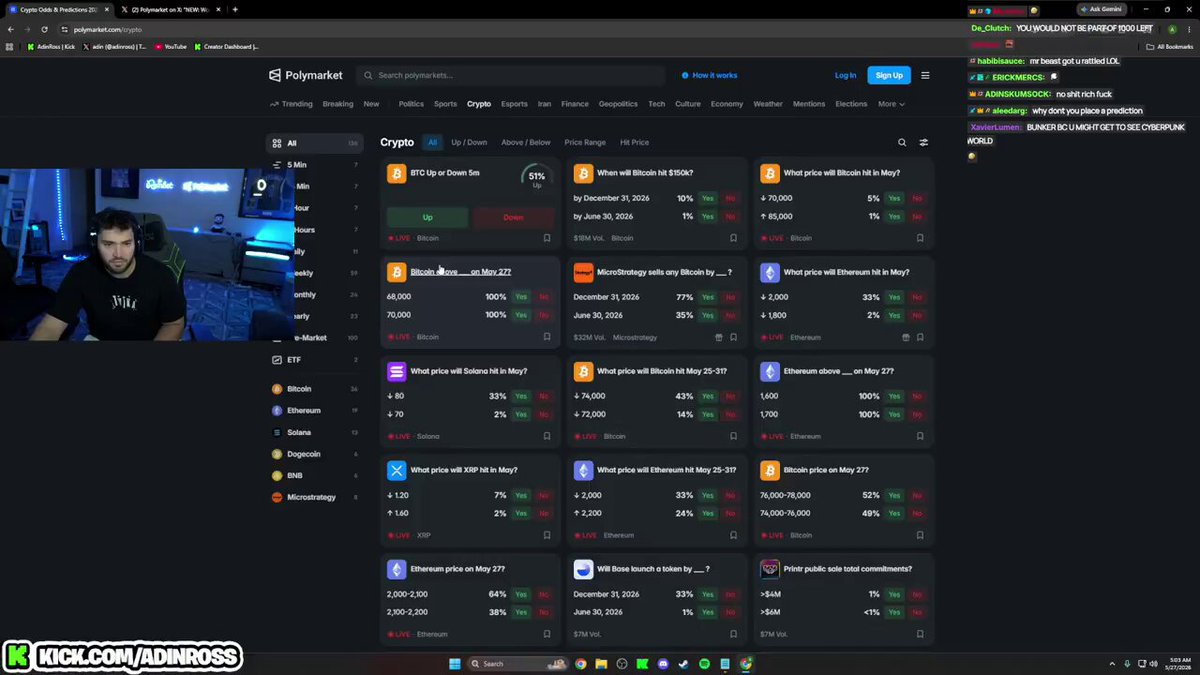Go to the Geopolitics tab

pyautogui.click(x=618, y=104)
